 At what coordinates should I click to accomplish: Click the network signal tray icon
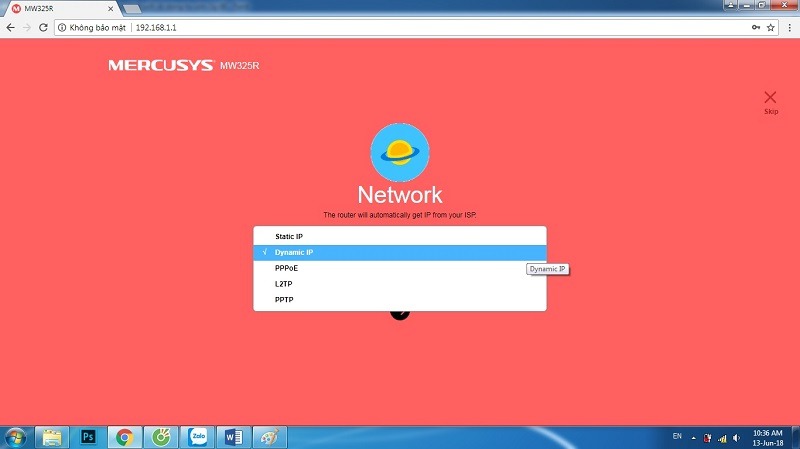tap(722, 438)
